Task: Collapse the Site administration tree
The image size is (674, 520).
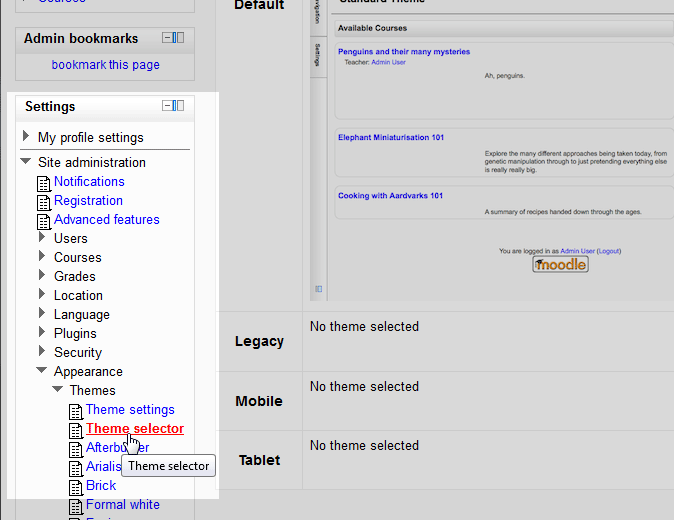Action: (x=26, y=162)
